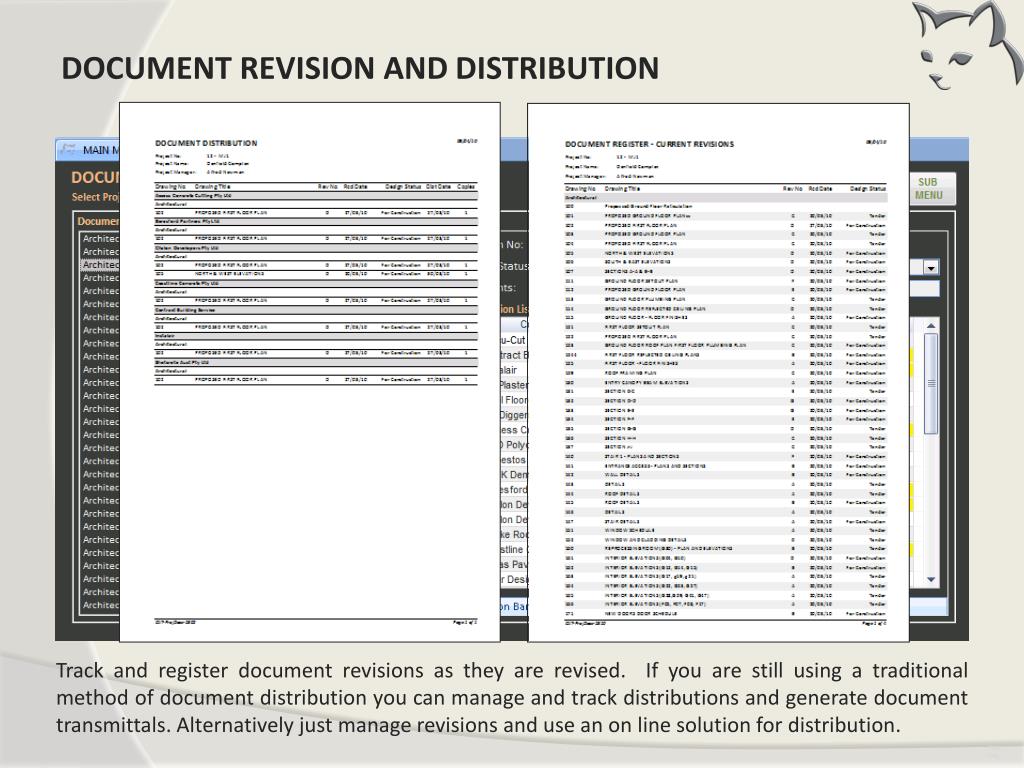Screen dimensions: 1024x768
Task: Open the Document Distribution report page
Action: (x=310, y=372)
